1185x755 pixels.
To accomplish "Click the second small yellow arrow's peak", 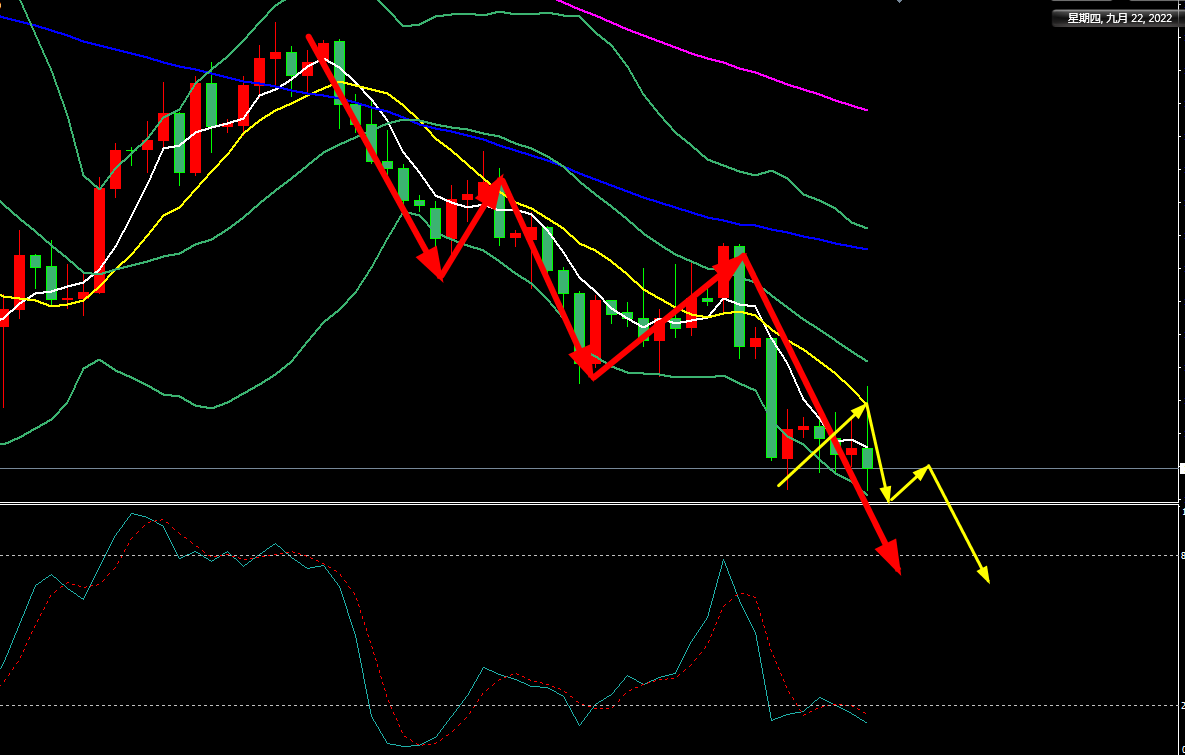I will pyautogui.click(x=929, y=466).
